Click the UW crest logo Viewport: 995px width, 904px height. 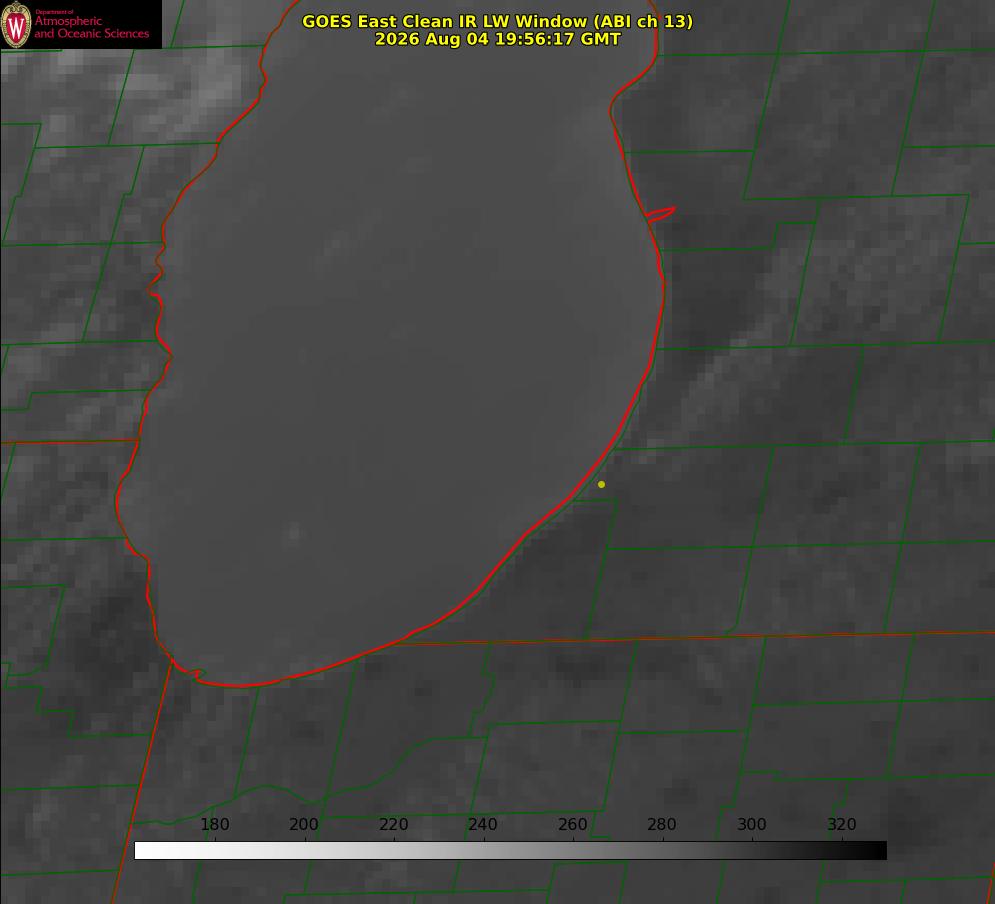(x=16, y=24)
